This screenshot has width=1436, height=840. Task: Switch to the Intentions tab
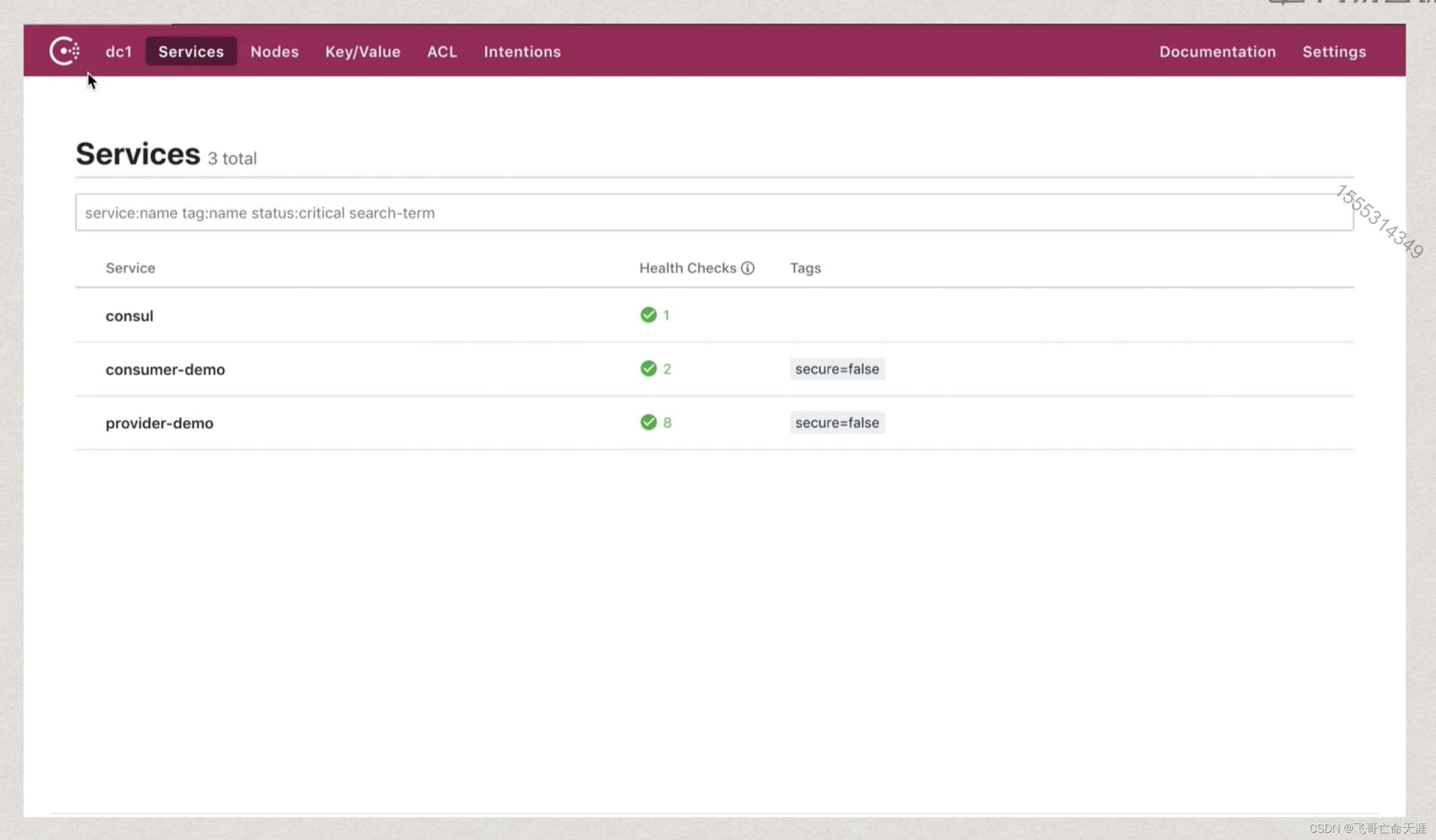point(522,52)
